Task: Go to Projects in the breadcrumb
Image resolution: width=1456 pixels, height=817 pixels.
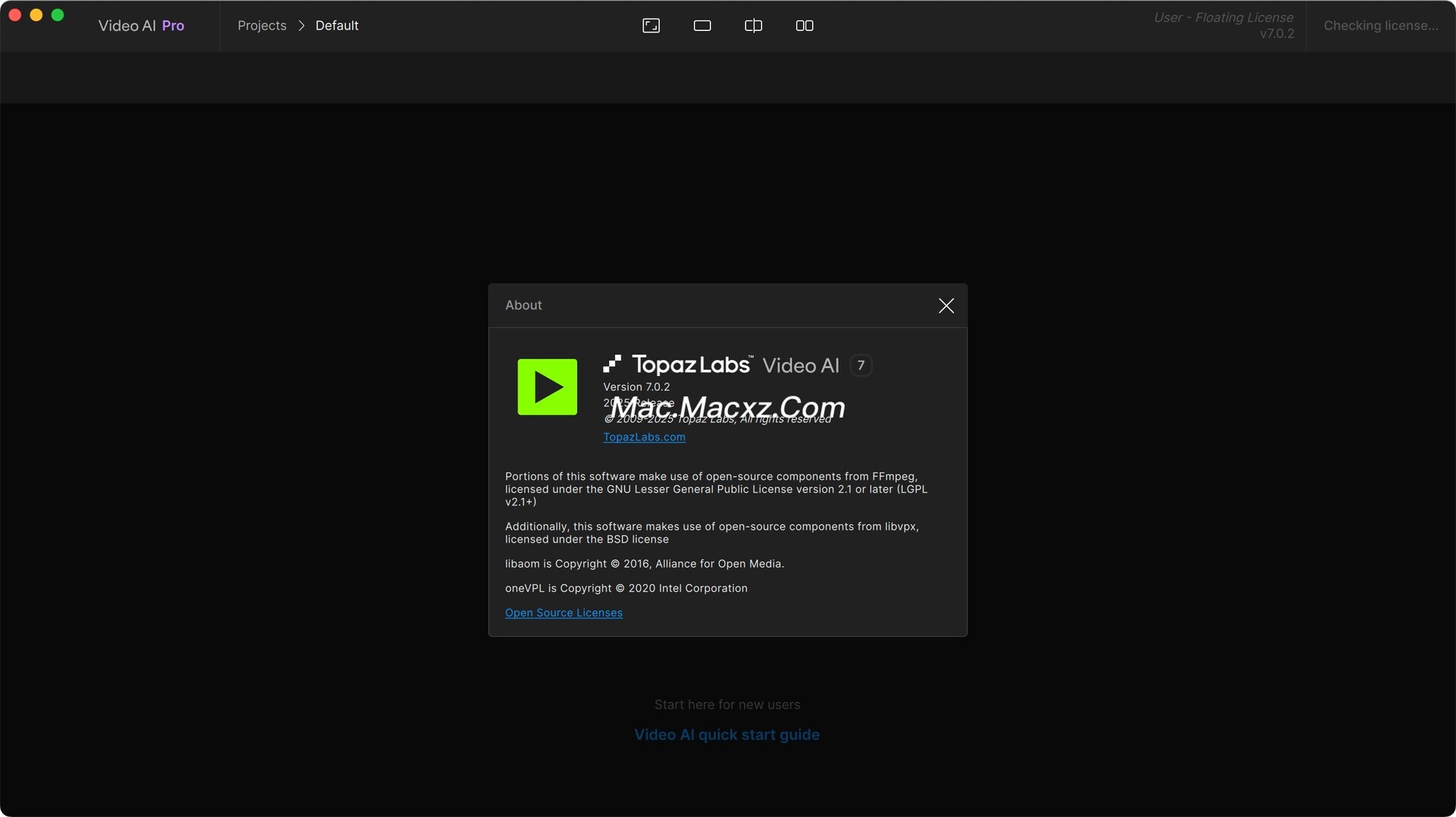Action: pyautogui.click(x=262, y=26)
